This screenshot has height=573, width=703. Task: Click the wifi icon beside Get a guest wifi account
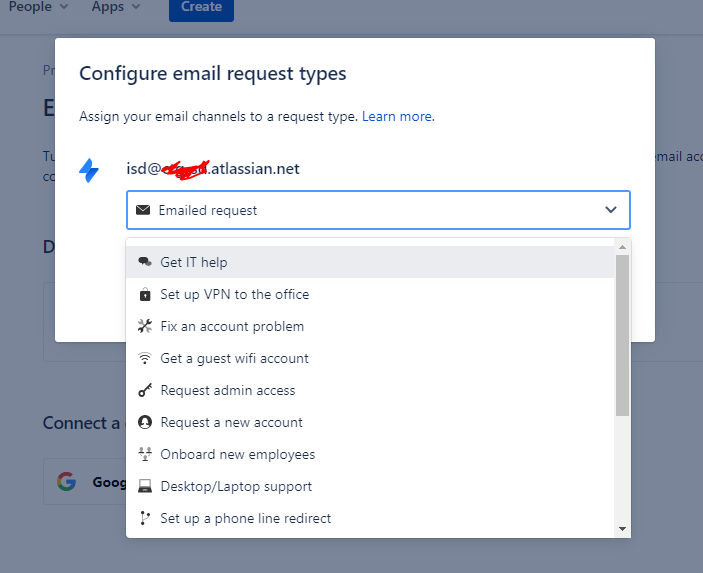(144, 358)
